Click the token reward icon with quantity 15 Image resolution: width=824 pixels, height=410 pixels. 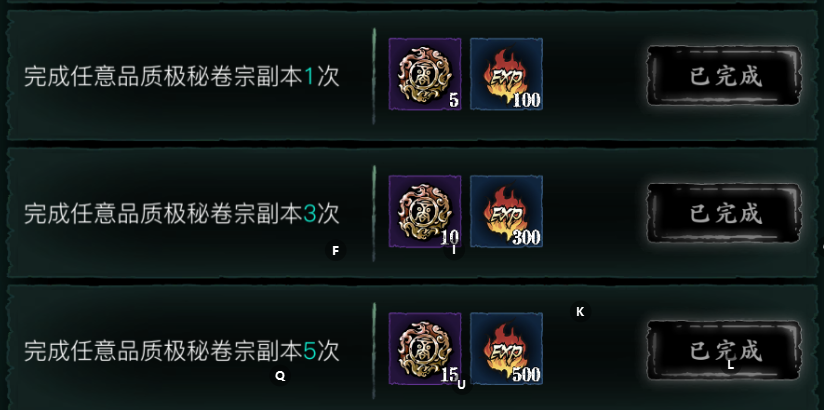pos(425,349)
